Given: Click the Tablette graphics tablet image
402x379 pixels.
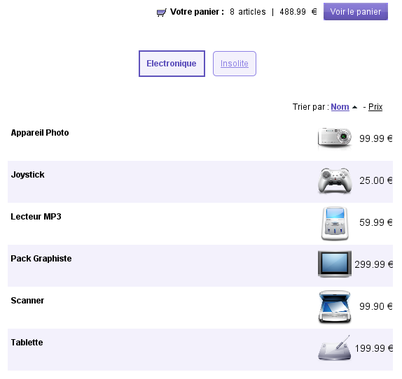Looking at the screenshot, I should [334, 348].
